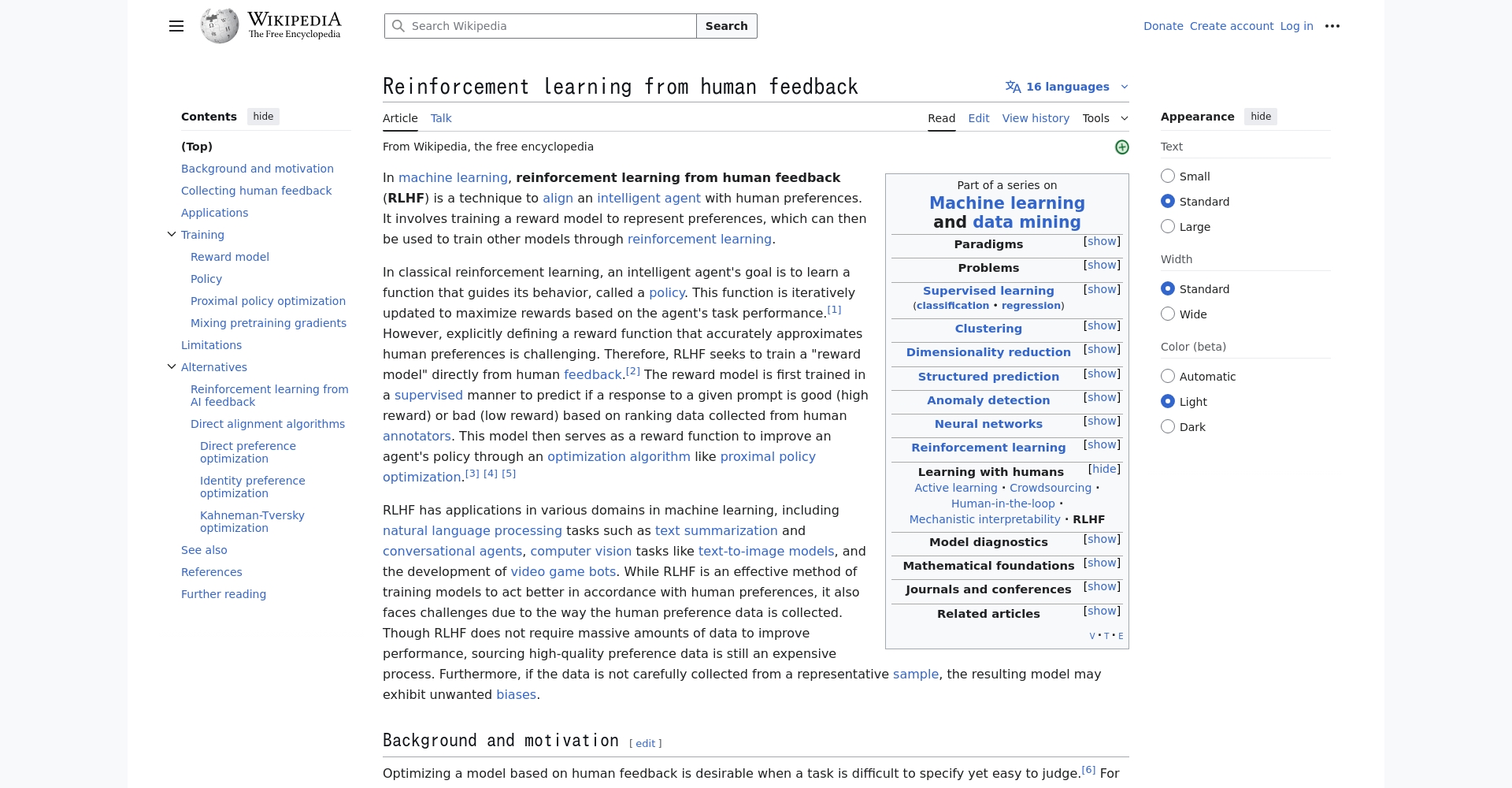This screenshot has height=788, width=1512.
Task: Jump to Background and motivation in contents
Action: [x=258, y=169]
